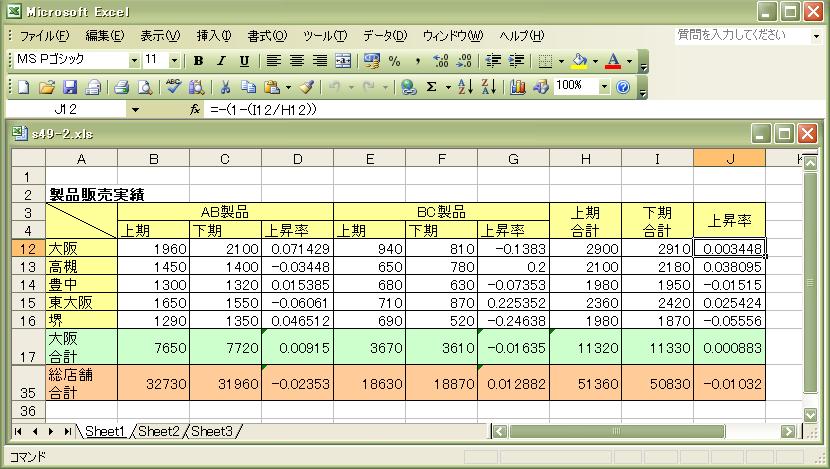Toggle bold formatting
Screen dimensions: 830x469
point(199,61)
